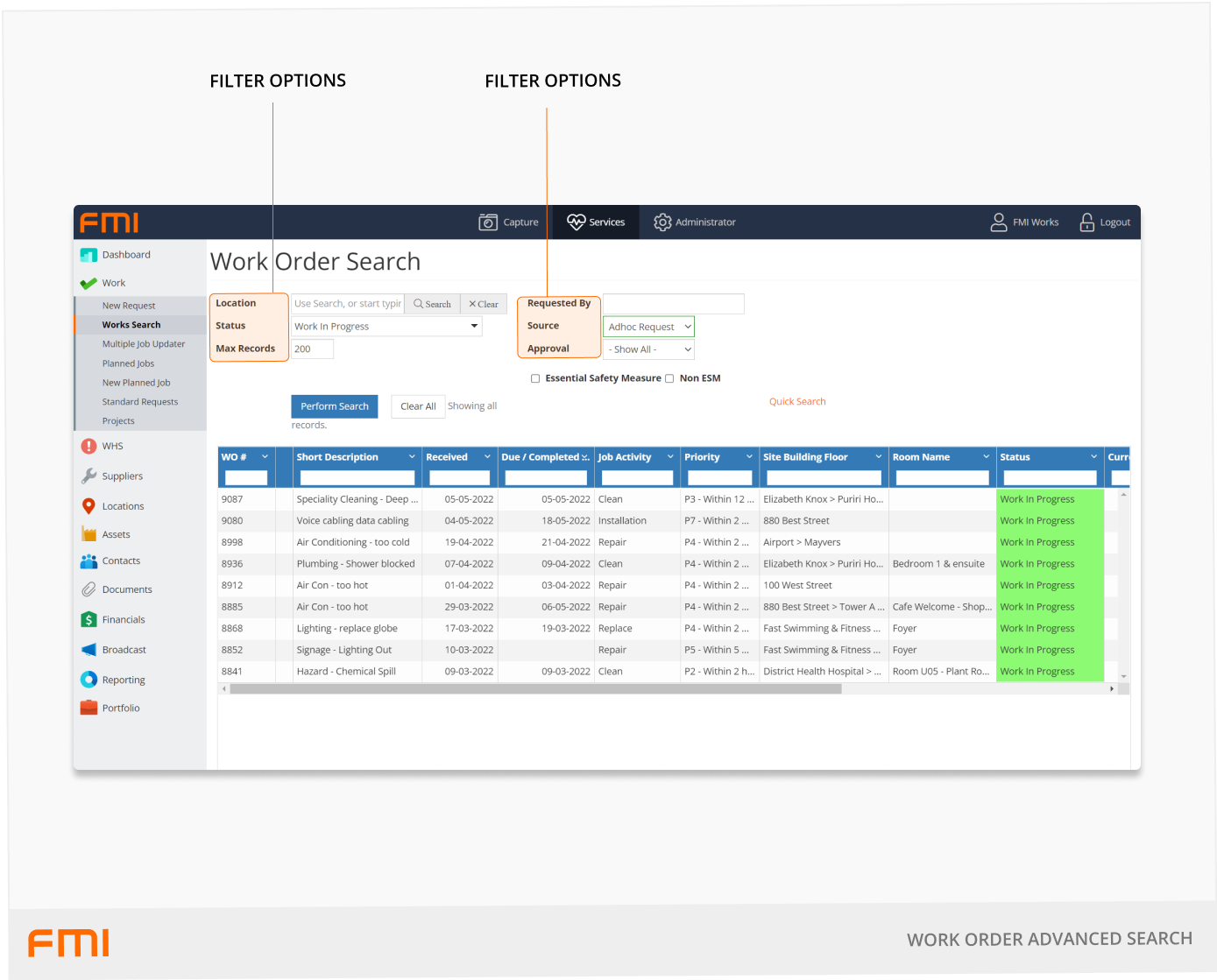Image resolution: width=1217 pixels, height=980 pixels.
Task: Open the Administrator gear icon
Action: 662,222
